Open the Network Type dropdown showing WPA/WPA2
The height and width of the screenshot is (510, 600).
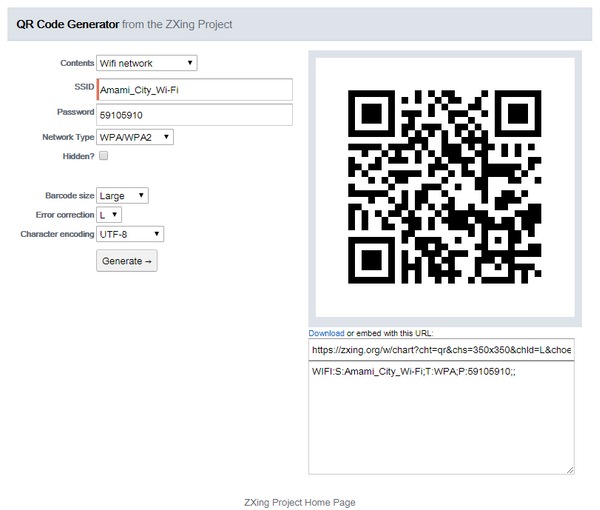click(135, 137)
